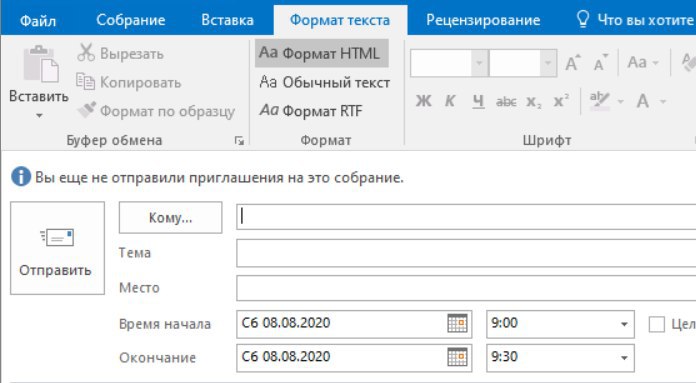
Task: Click the Отправить button
Action: coord(57,248)
